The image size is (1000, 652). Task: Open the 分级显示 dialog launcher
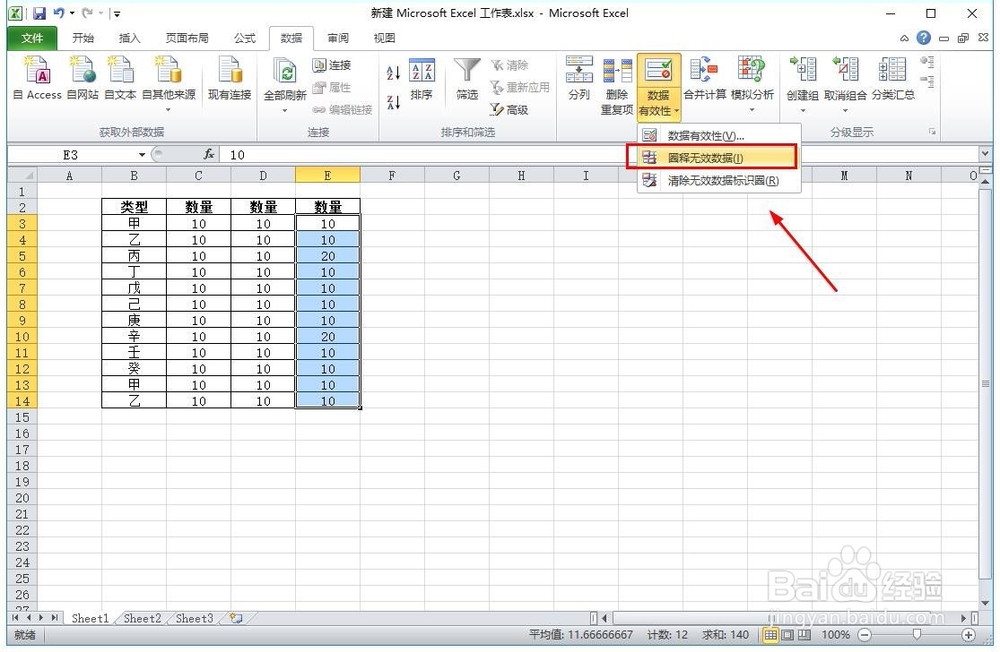coord(932,132)
